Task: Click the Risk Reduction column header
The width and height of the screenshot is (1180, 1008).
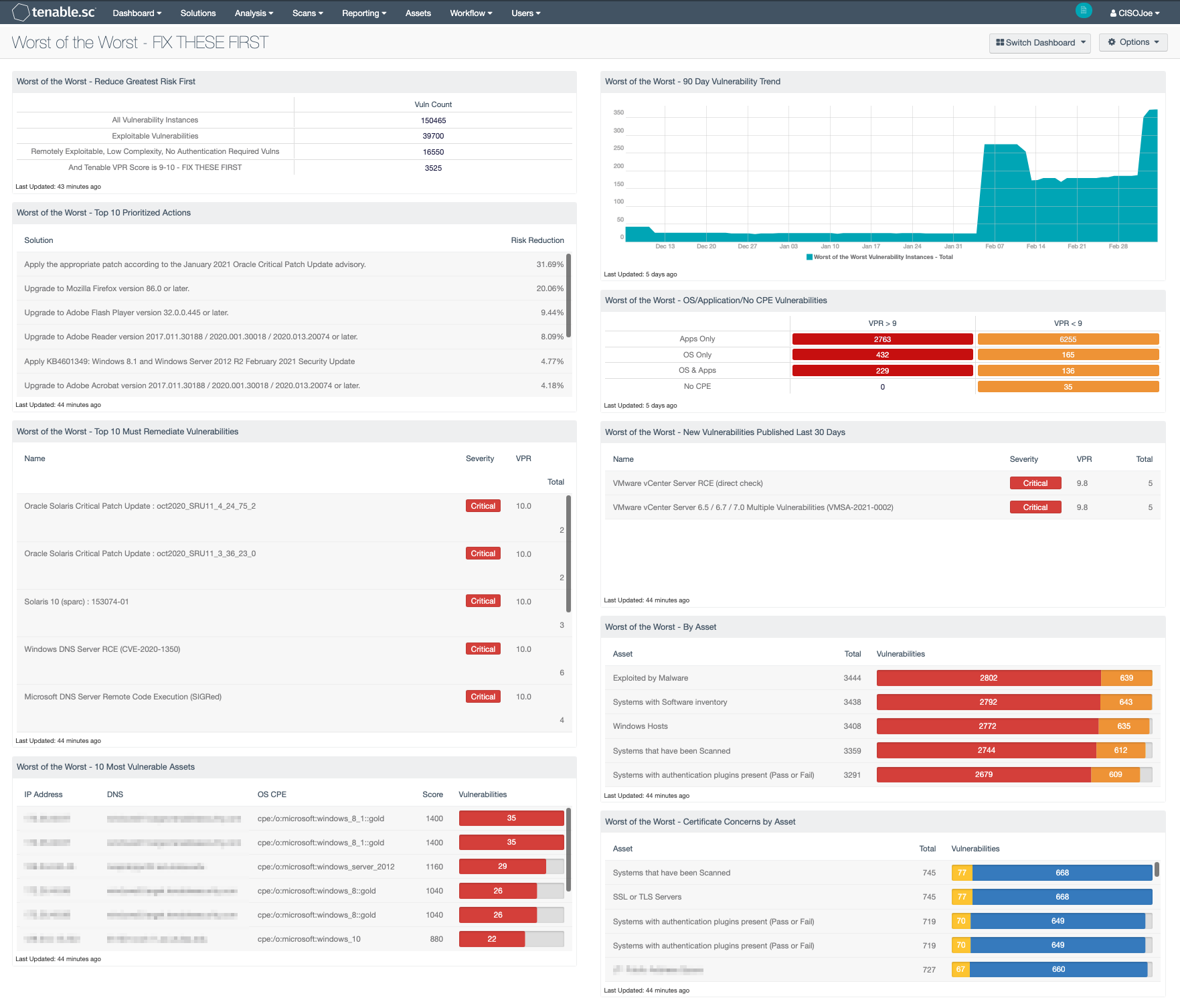Action: point(537,240)
